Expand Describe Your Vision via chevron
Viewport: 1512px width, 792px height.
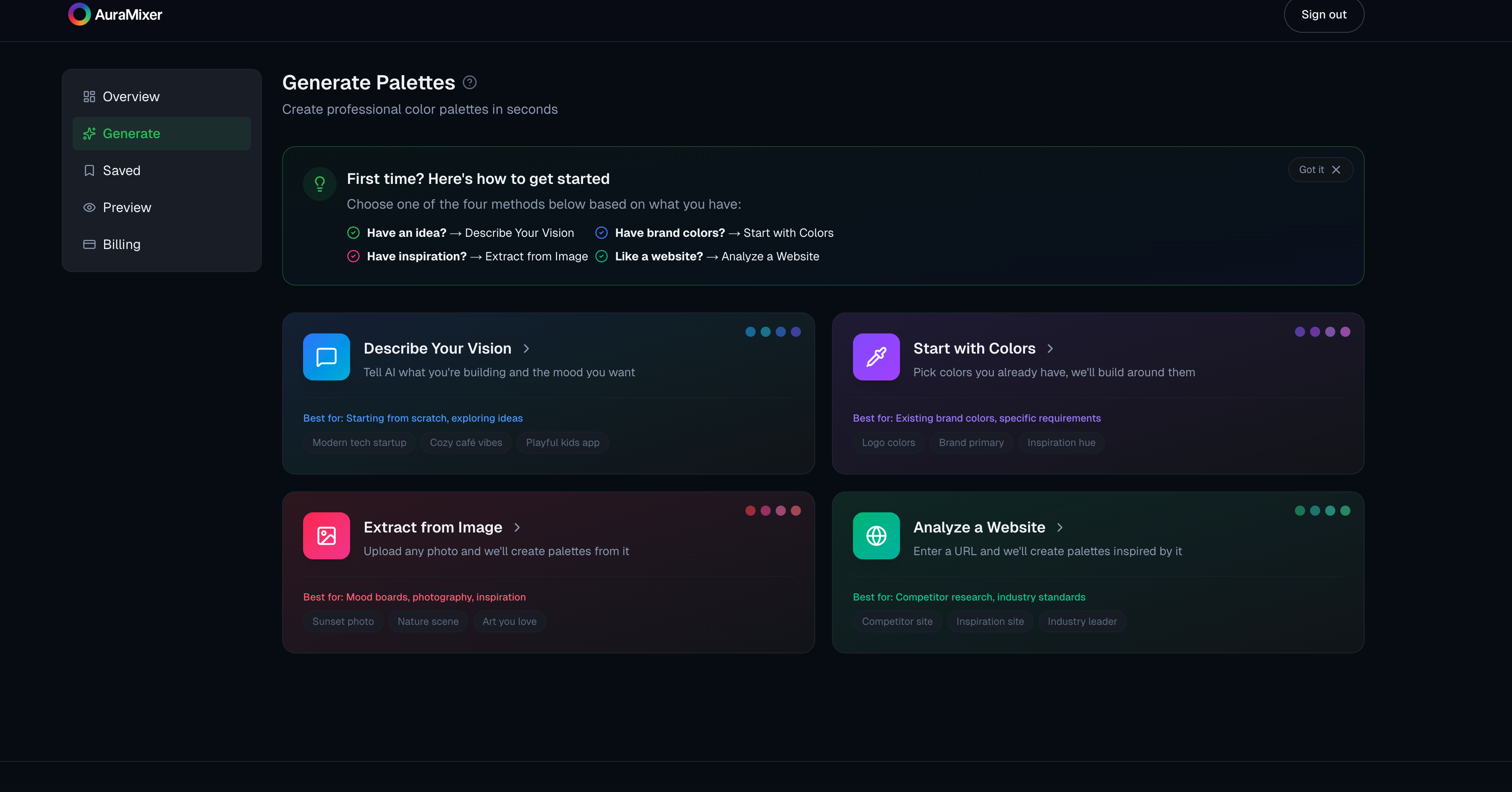(x=526, y=349)
